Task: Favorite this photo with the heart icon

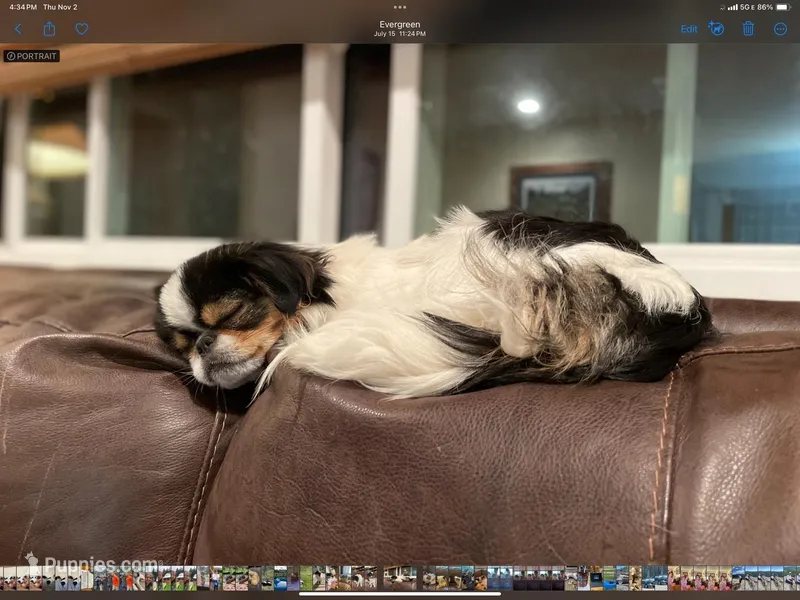Action: pyautogui.click(x=81, y=29)
